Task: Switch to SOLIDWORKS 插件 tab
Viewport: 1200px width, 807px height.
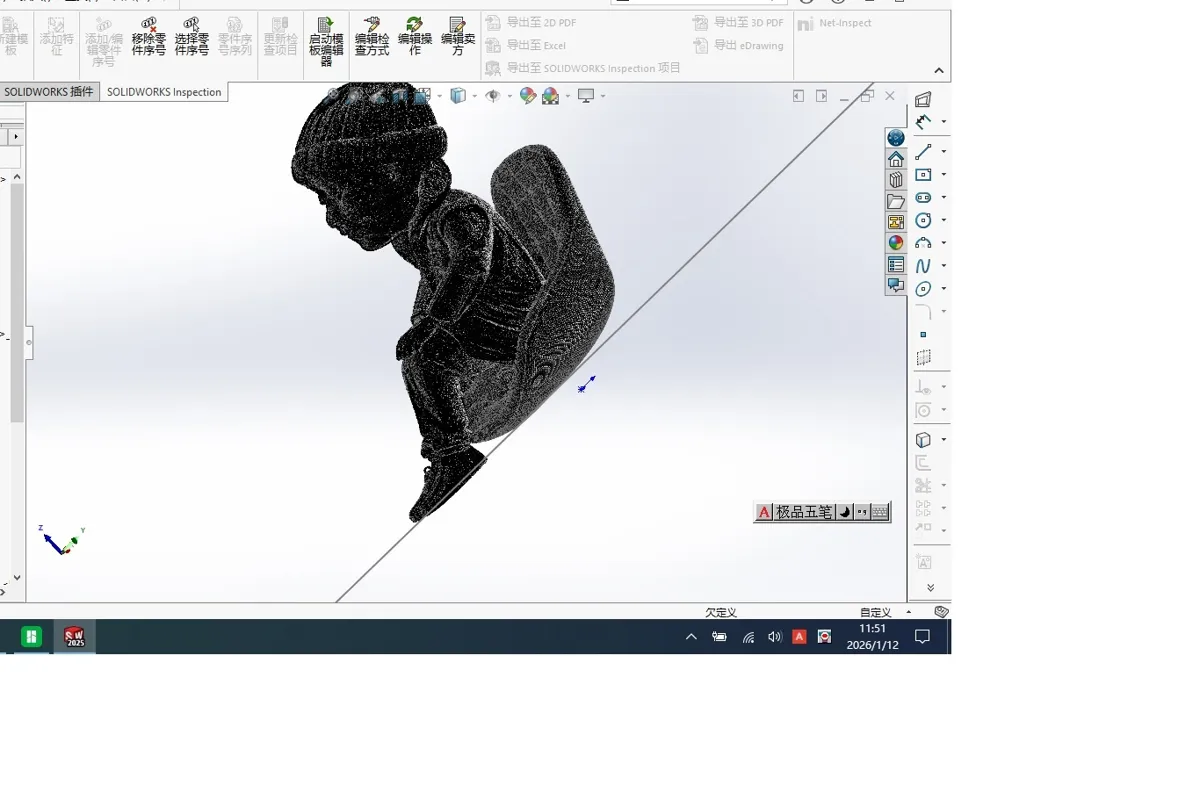Action: tap(49, 92)
